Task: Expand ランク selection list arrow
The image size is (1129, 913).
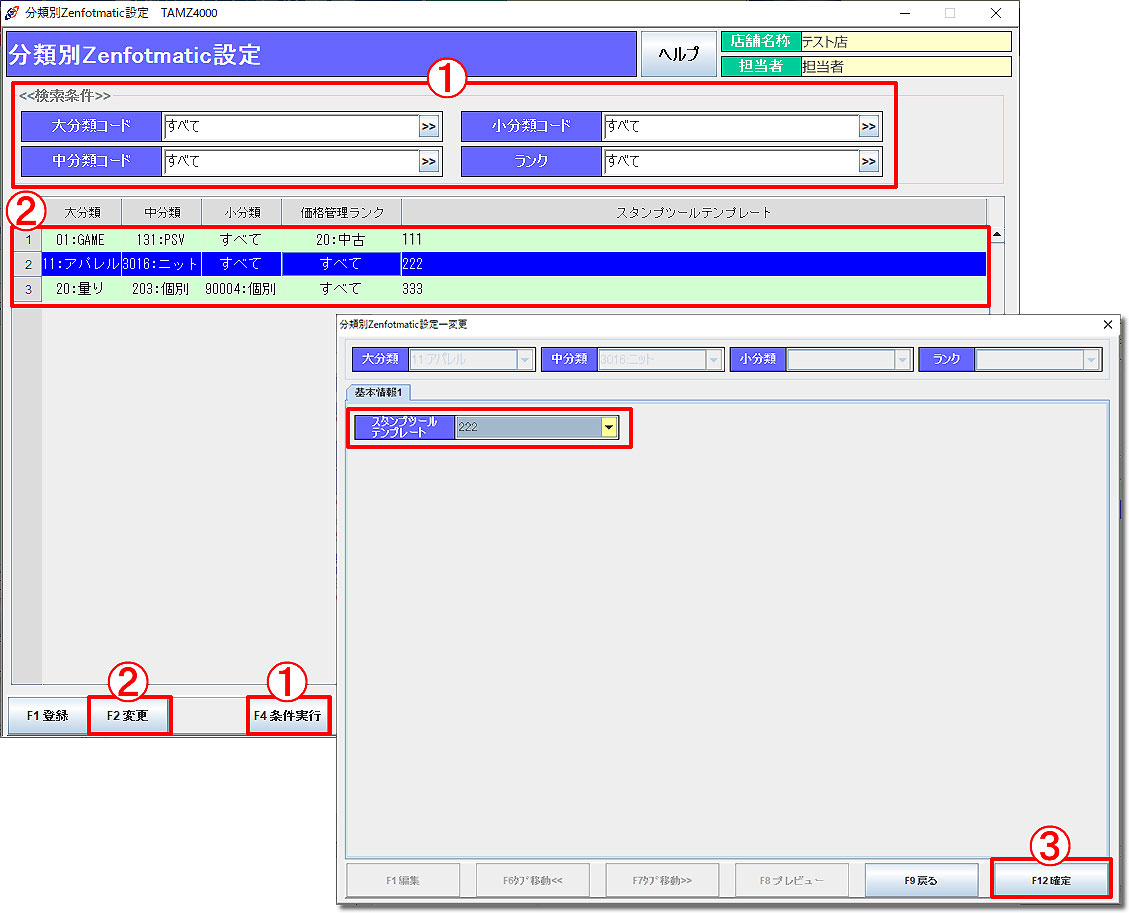Action: click(869, 161)
